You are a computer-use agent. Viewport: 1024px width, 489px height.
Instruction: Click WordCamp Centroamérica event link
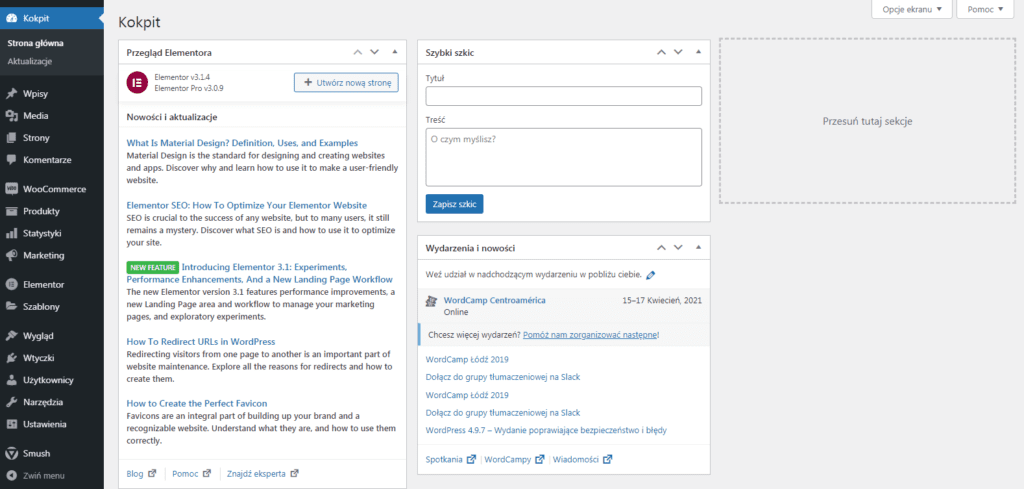(494, 300)
